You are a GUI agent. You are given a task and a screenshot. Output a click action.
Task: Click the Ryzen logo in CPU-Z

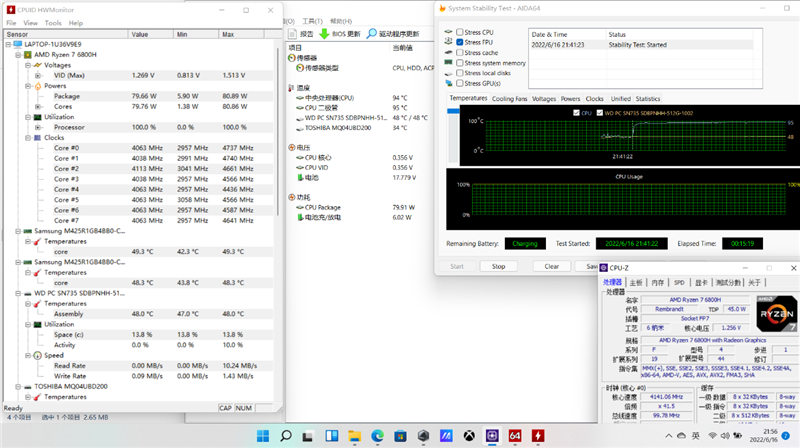(776, 314)
